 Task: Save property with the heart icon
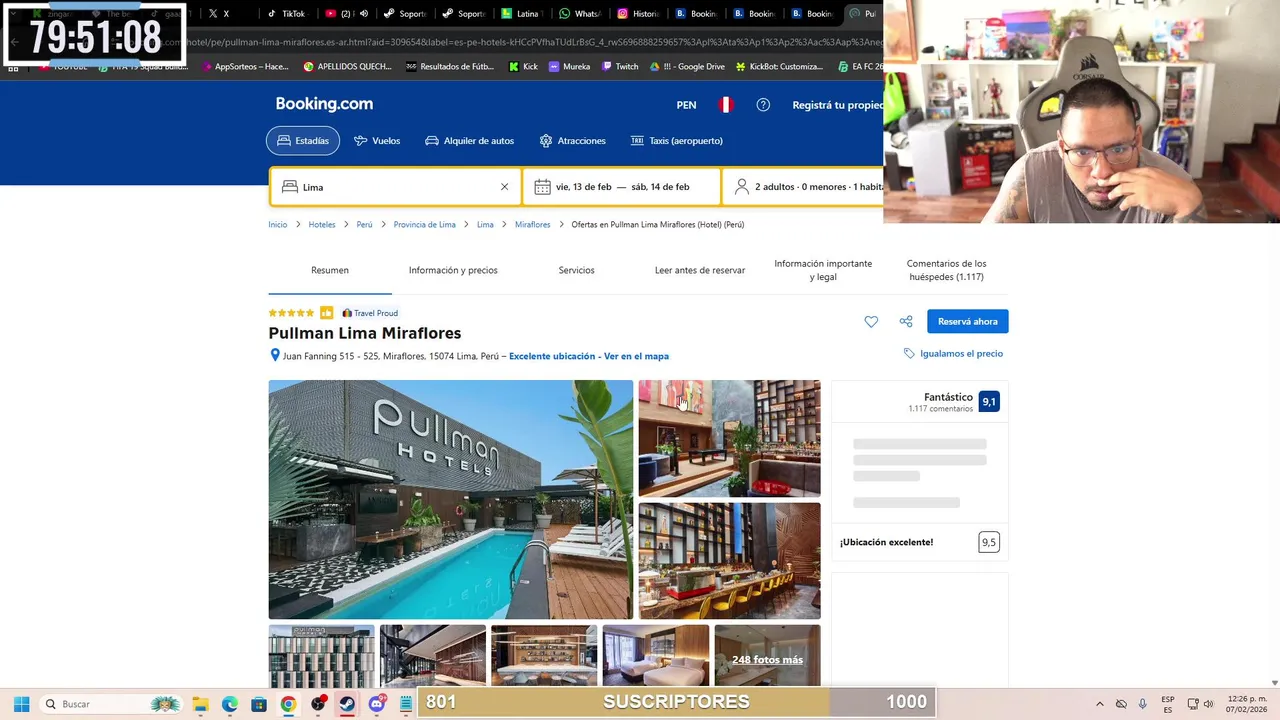(871, 321)
